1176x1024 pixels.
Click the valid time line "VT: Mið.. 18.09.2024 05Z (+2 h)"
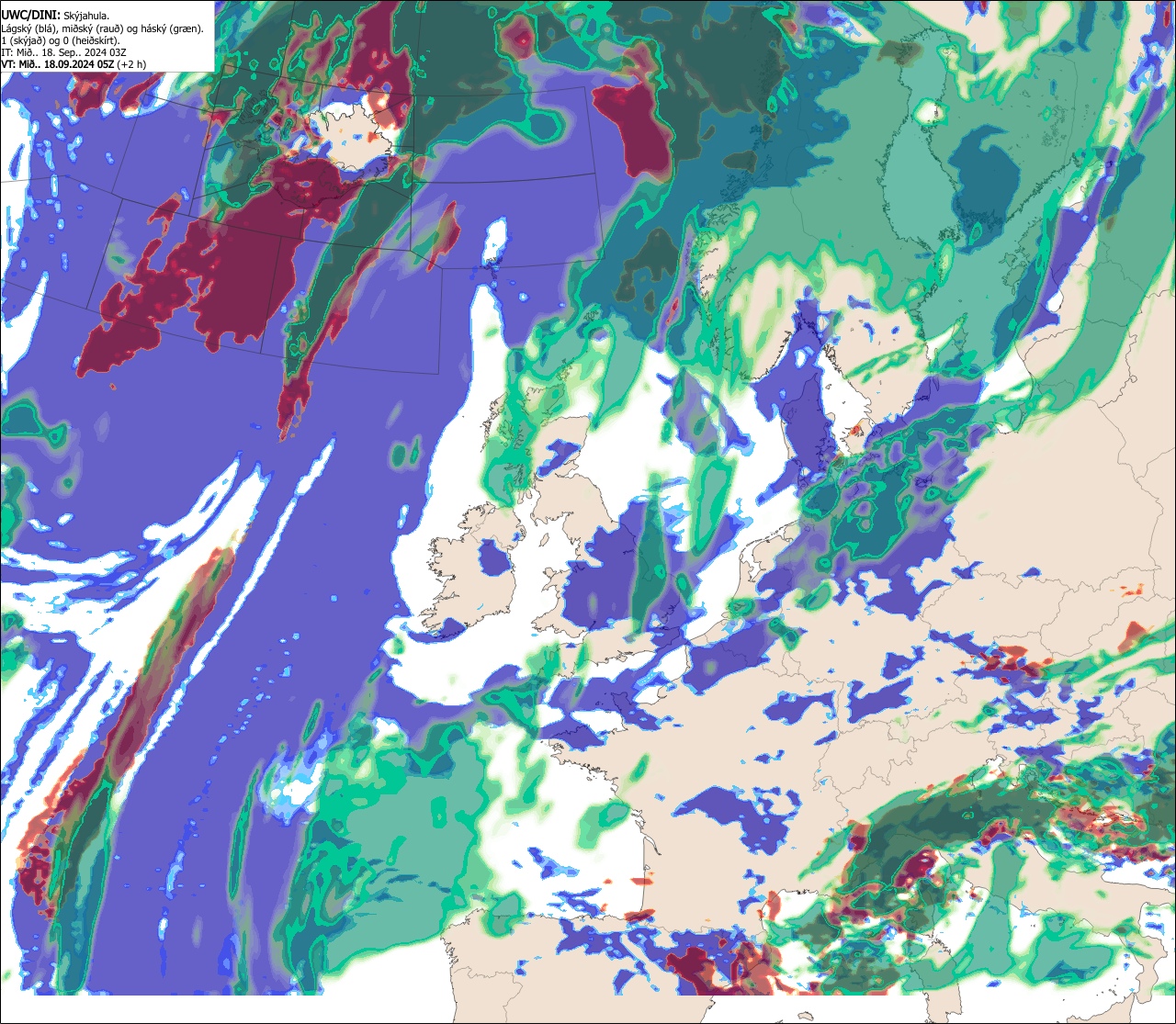[x=73, y=64]
